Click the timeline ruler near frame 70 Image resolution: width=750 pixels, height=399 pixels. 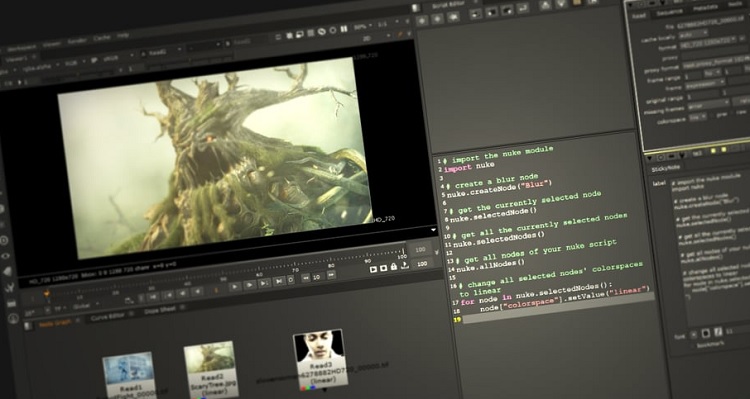pyautogui.click(x=295, y=266)
